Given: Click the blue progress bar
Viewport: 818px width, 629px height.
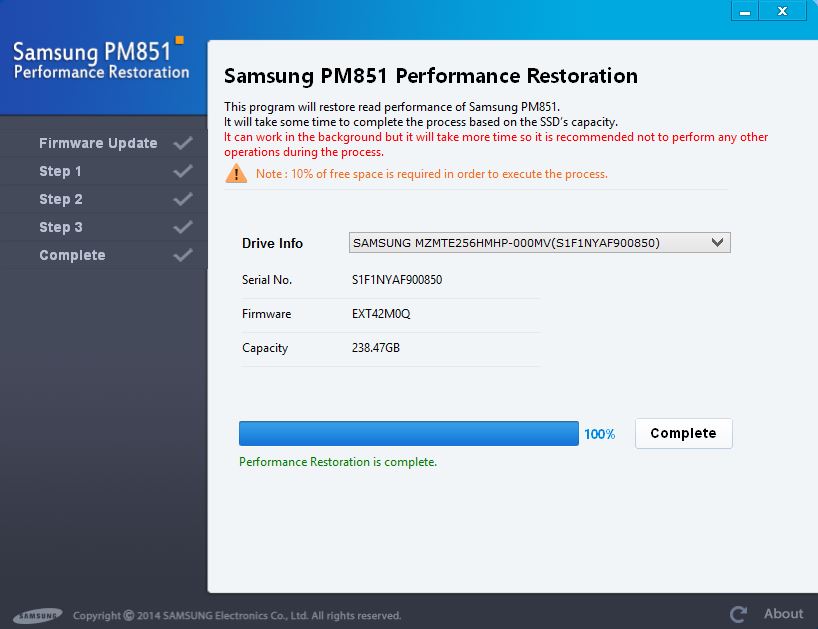Looking at the screenshot, I should pos(408,433).
